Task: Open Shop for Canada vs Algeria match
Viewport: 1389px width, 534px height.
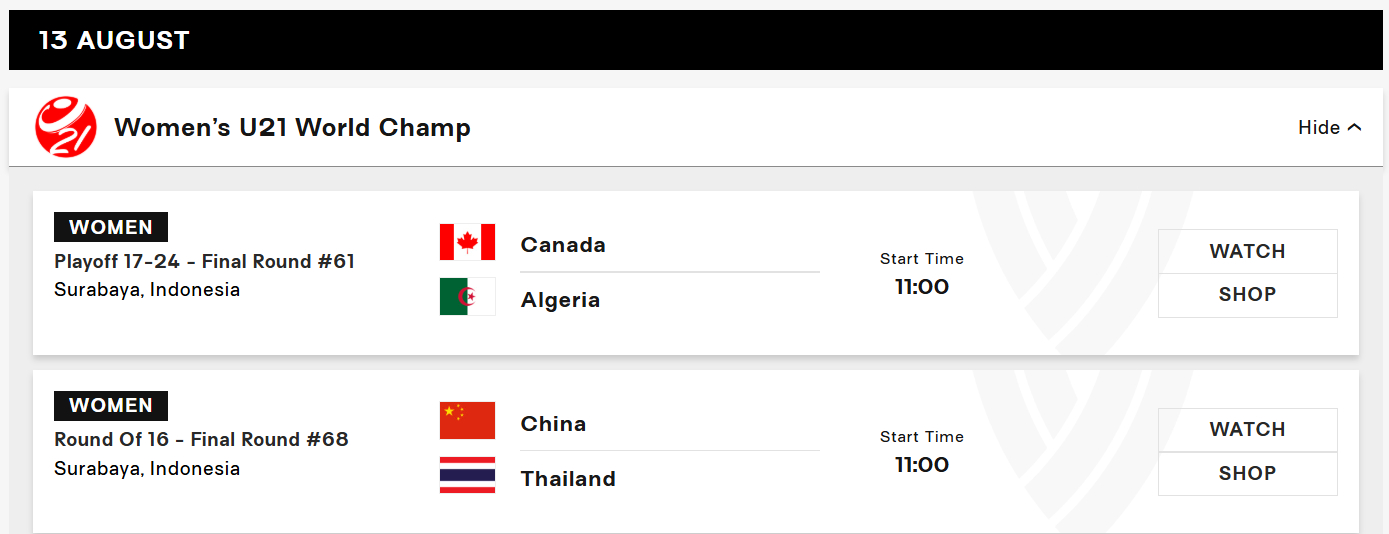Action: (1247, 295)
